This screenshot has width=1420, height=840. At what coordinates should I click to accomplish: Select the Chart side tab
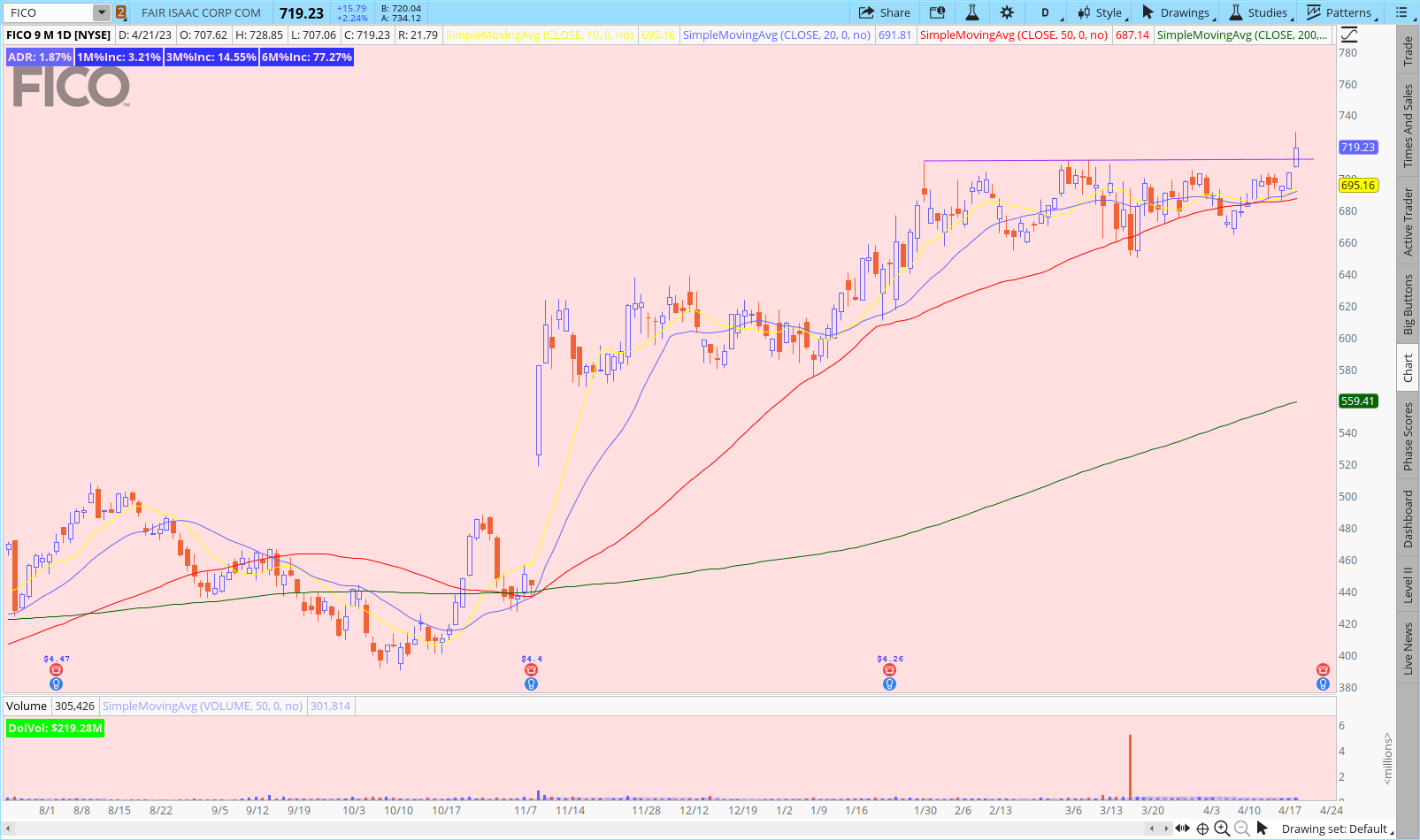click(x=1408, y=368)
